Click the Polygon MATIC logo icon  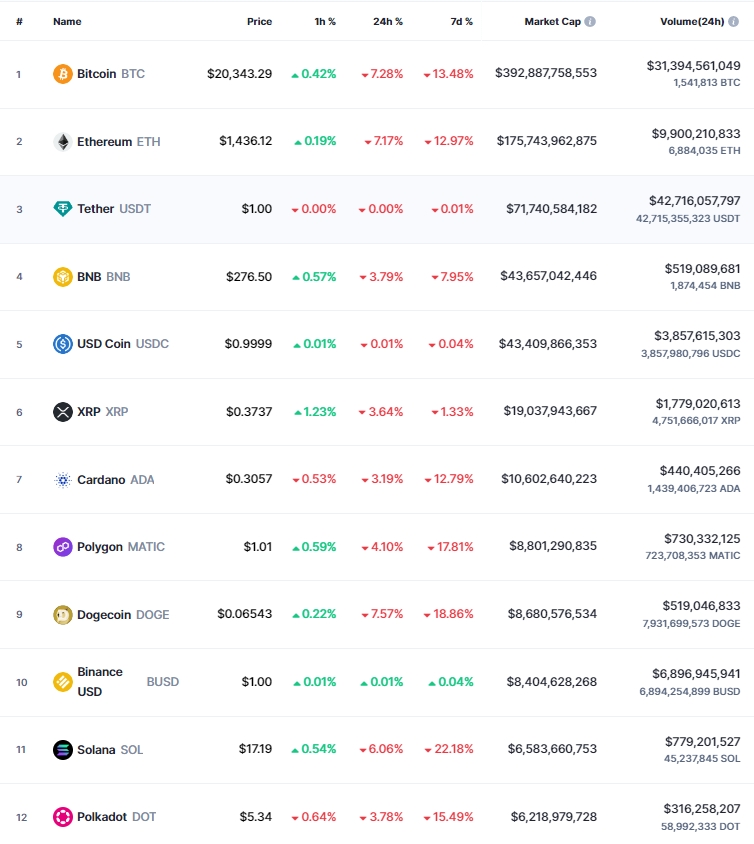62,547
